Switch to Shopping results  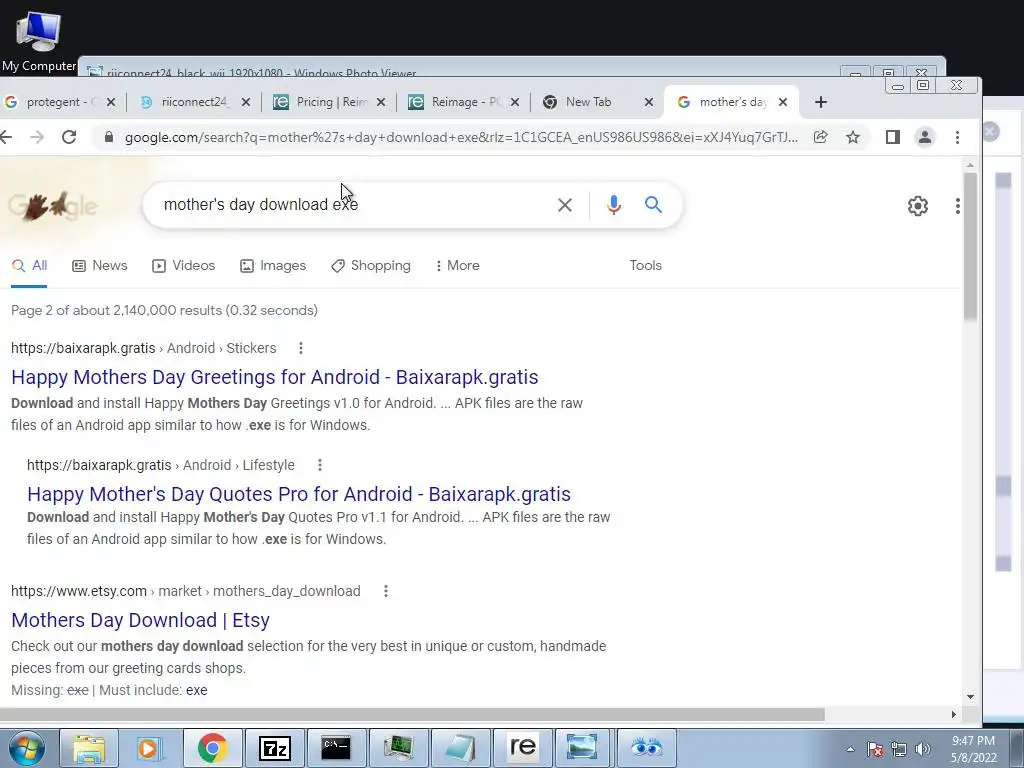pos(370,266)
